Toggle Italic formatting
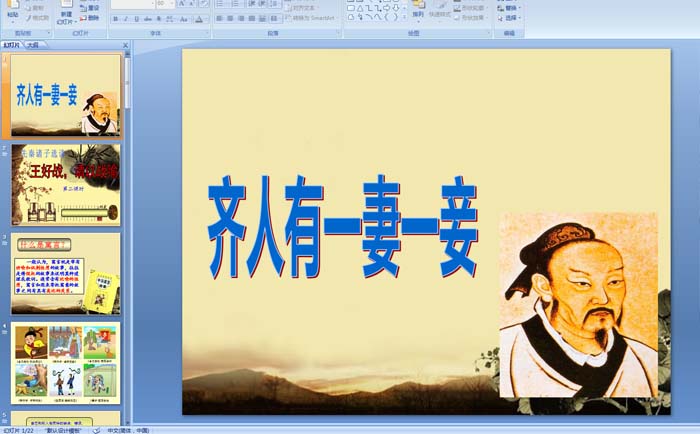Screen dimensions: 700x434 coord(126,19)
